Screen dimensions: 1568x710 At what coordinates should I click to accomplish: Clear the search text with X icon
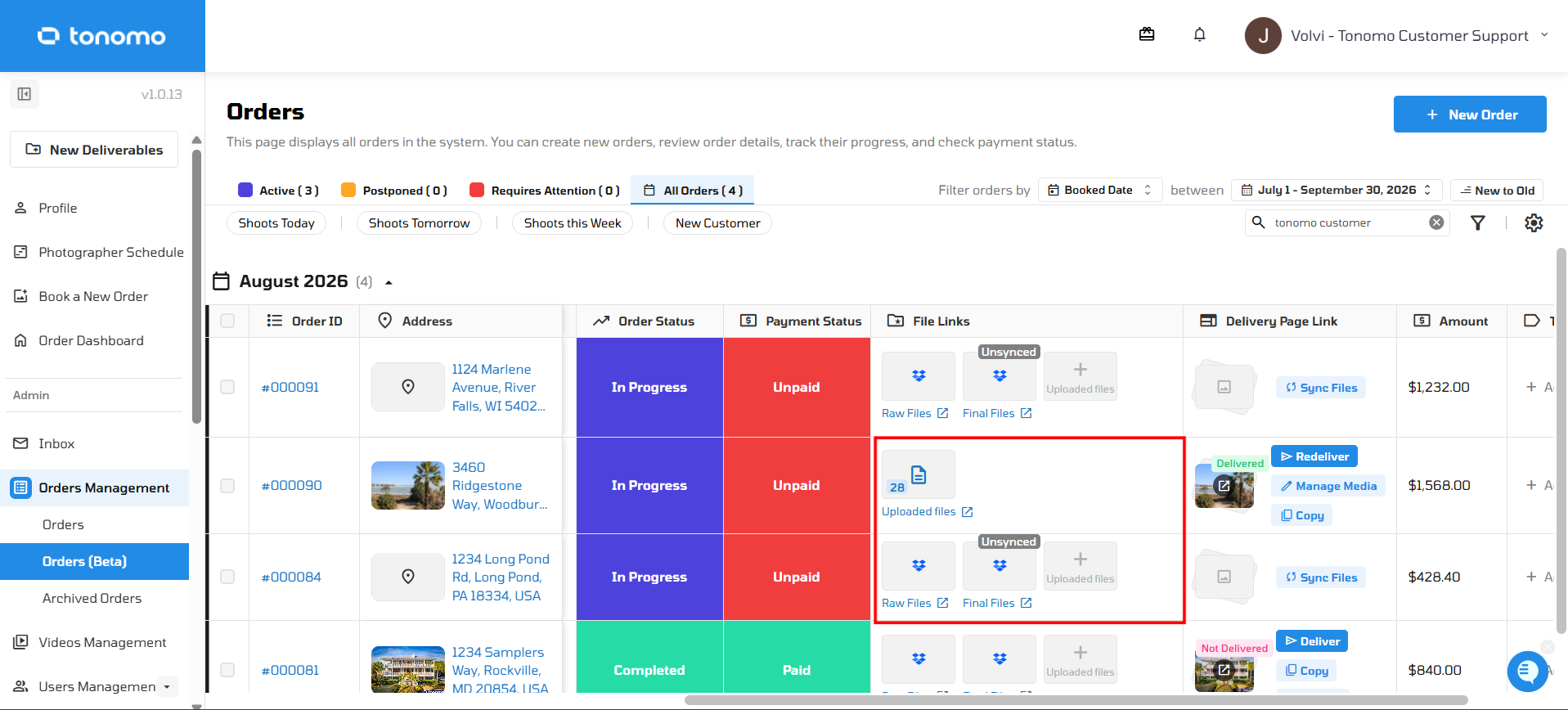tap(1436, 222)
